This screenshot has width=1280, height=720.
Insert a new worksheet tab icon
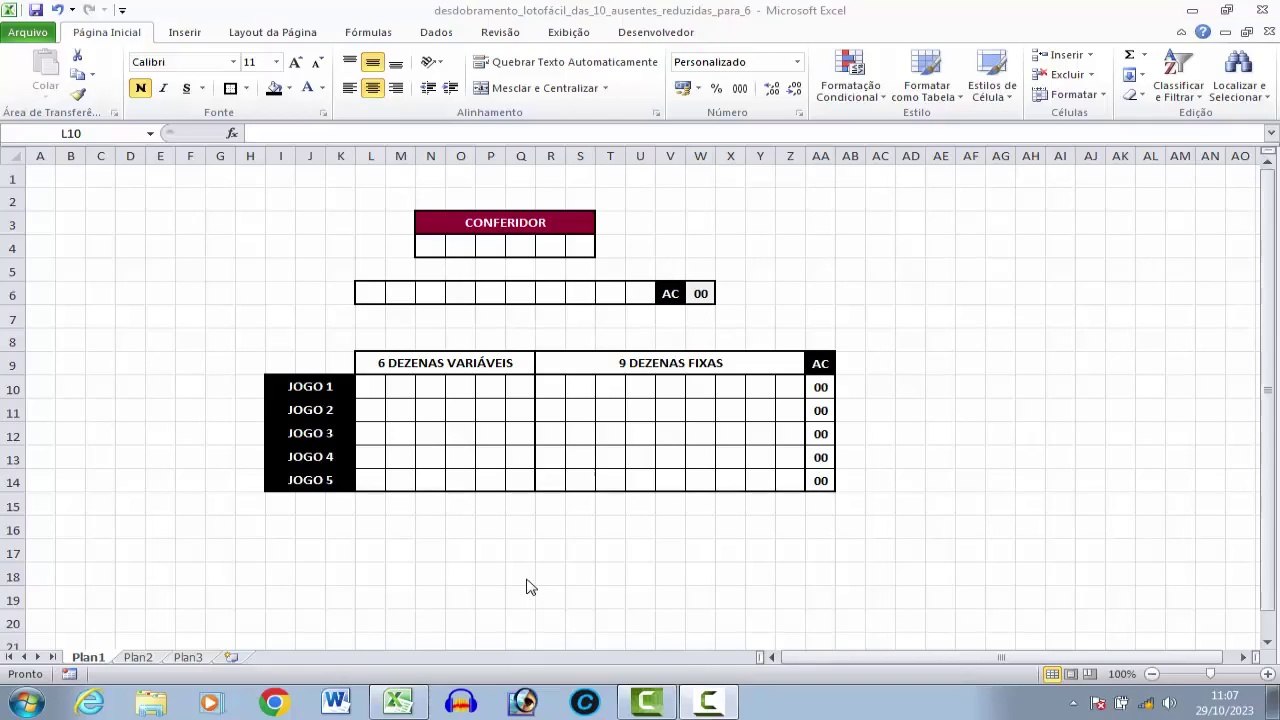click(231, 657)
